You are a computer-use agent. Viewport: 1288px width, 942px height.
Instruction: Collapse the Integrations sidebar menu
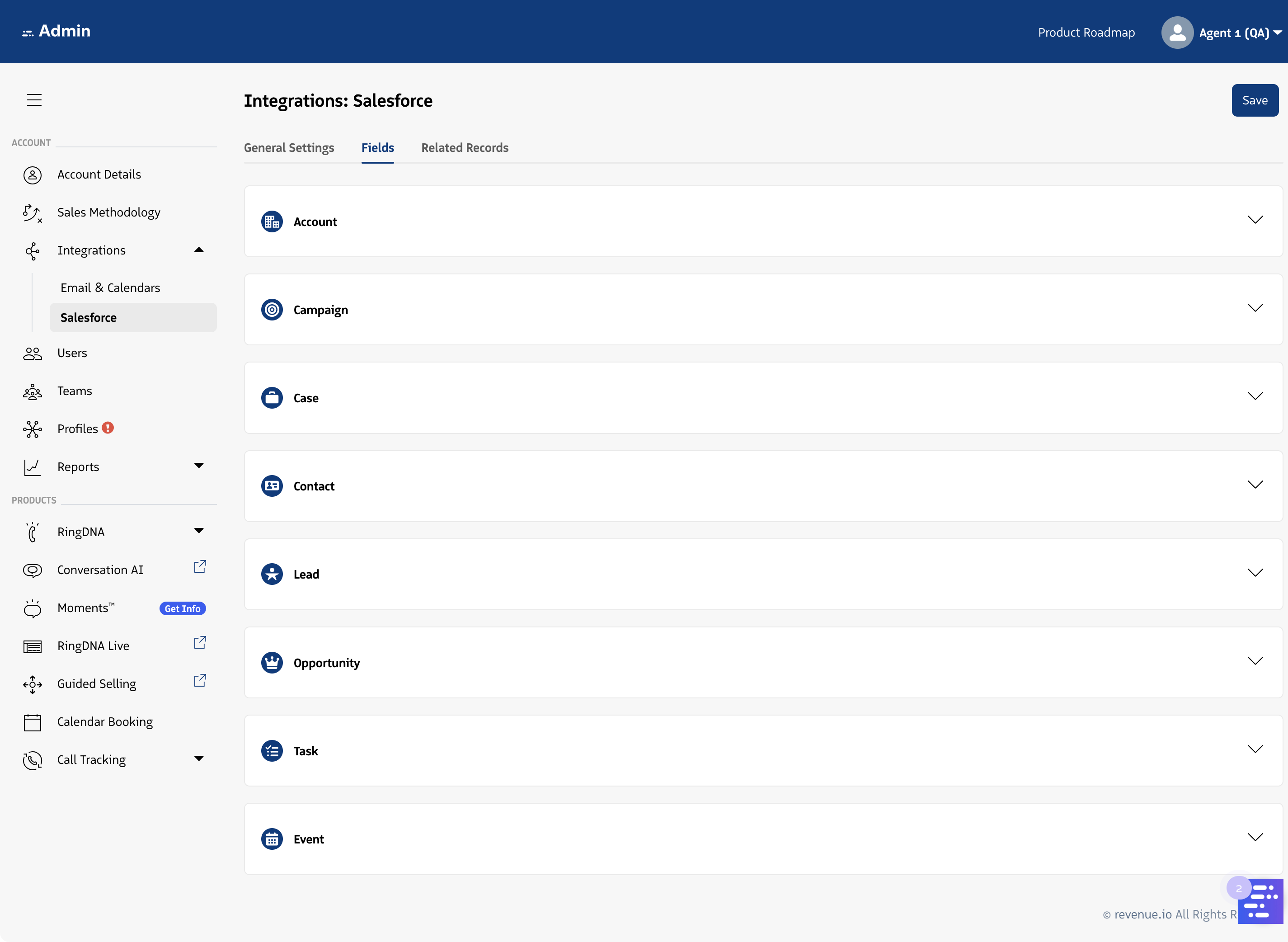pos(199,250)
